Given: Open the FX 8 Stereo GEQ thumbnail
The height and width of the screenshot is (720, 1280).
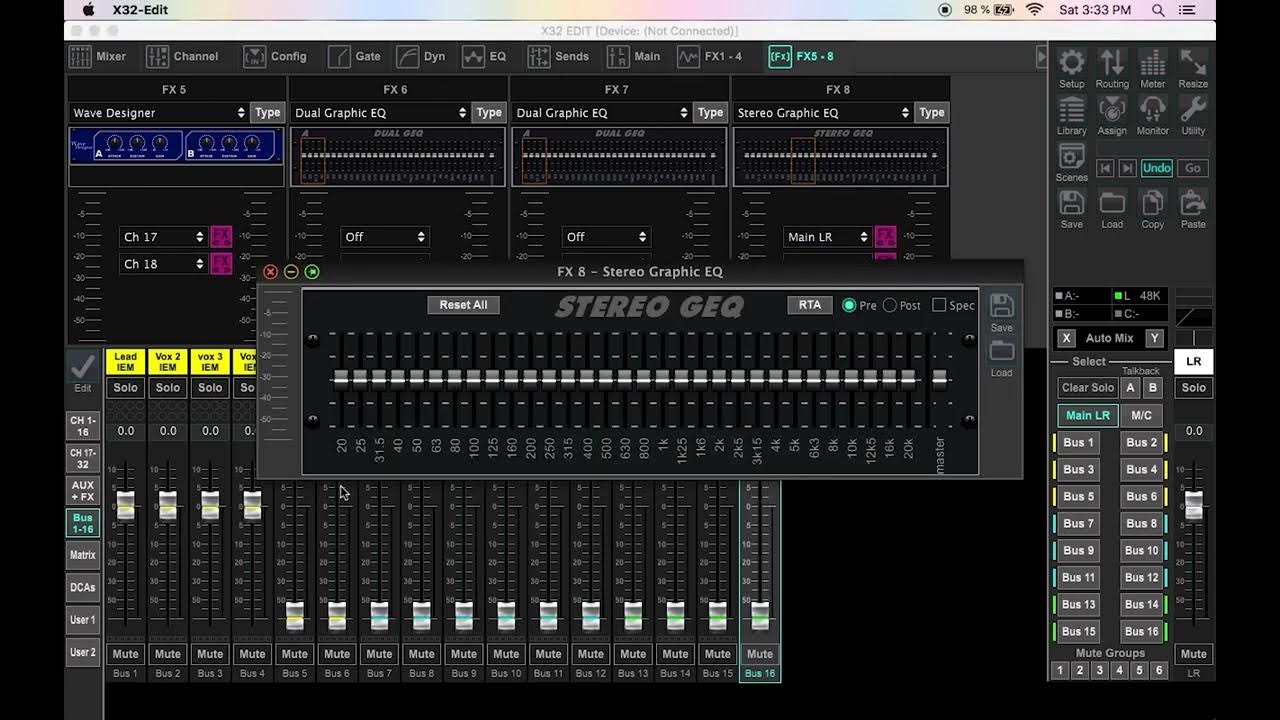Looking at the screenshot, I should point(840,156).
